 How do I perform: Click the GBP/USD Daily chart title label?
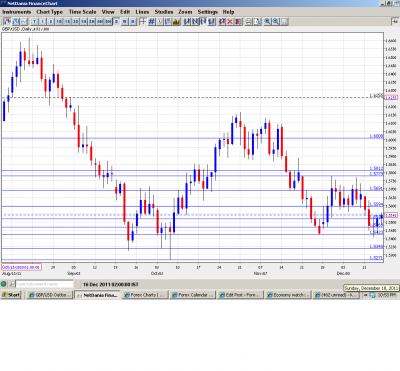click(x=25, y=29)
